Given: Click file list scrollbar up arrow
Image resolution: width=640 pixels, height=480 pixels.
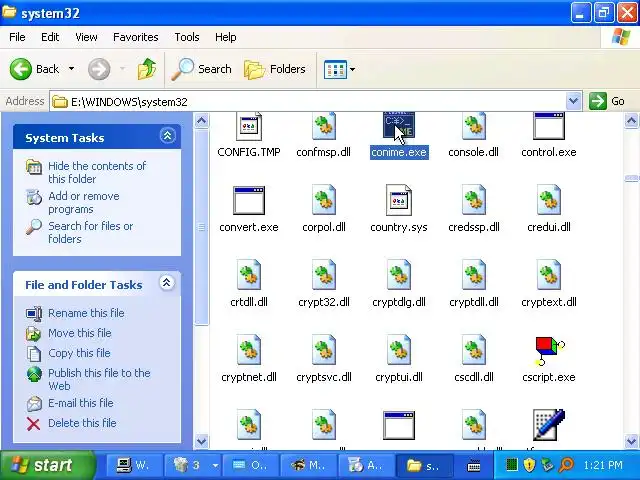Looking at the screenshot, I should pos(631,120).
